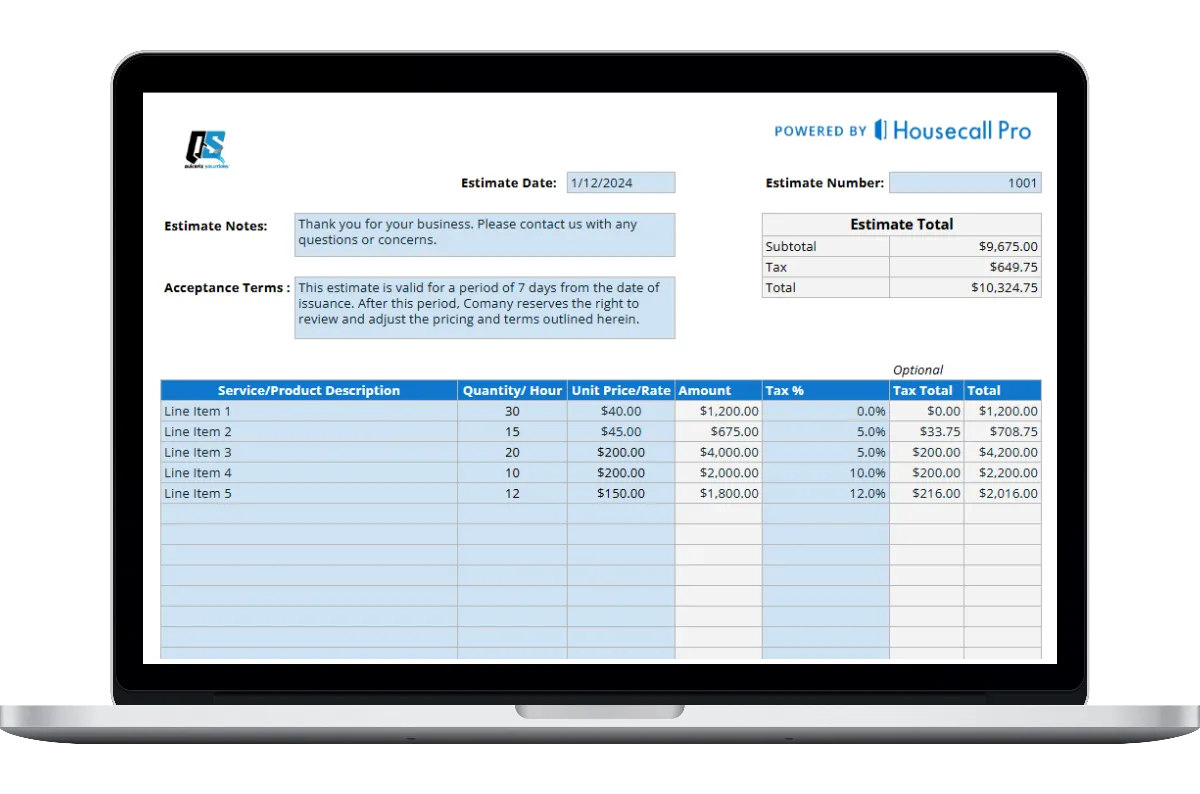Click amount cell $1,800.00

(x=718, y=493)
